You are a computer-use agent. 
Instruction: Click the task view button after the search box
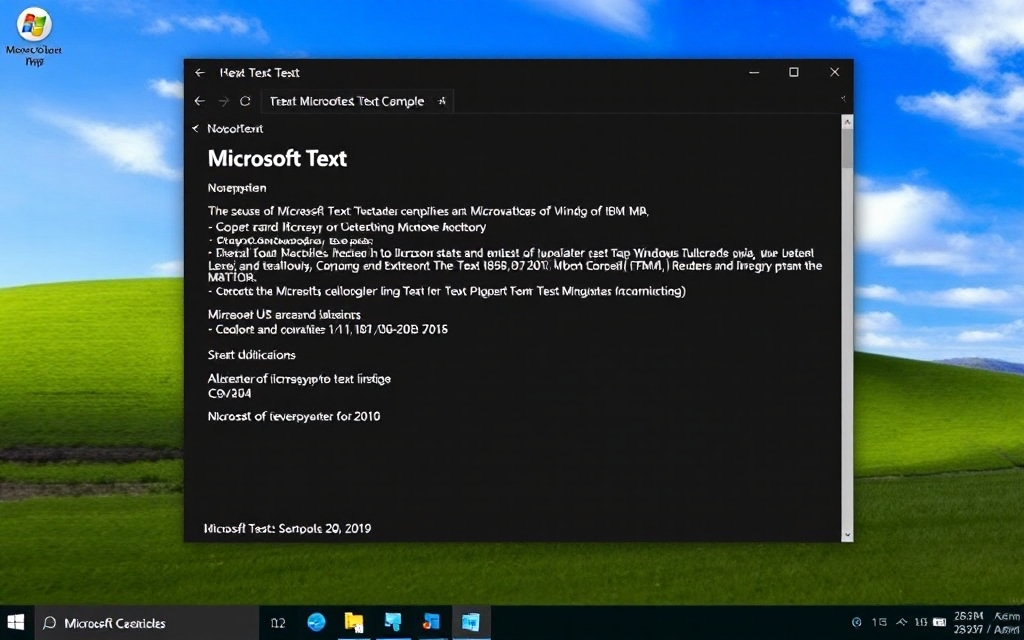click(278, 623)
